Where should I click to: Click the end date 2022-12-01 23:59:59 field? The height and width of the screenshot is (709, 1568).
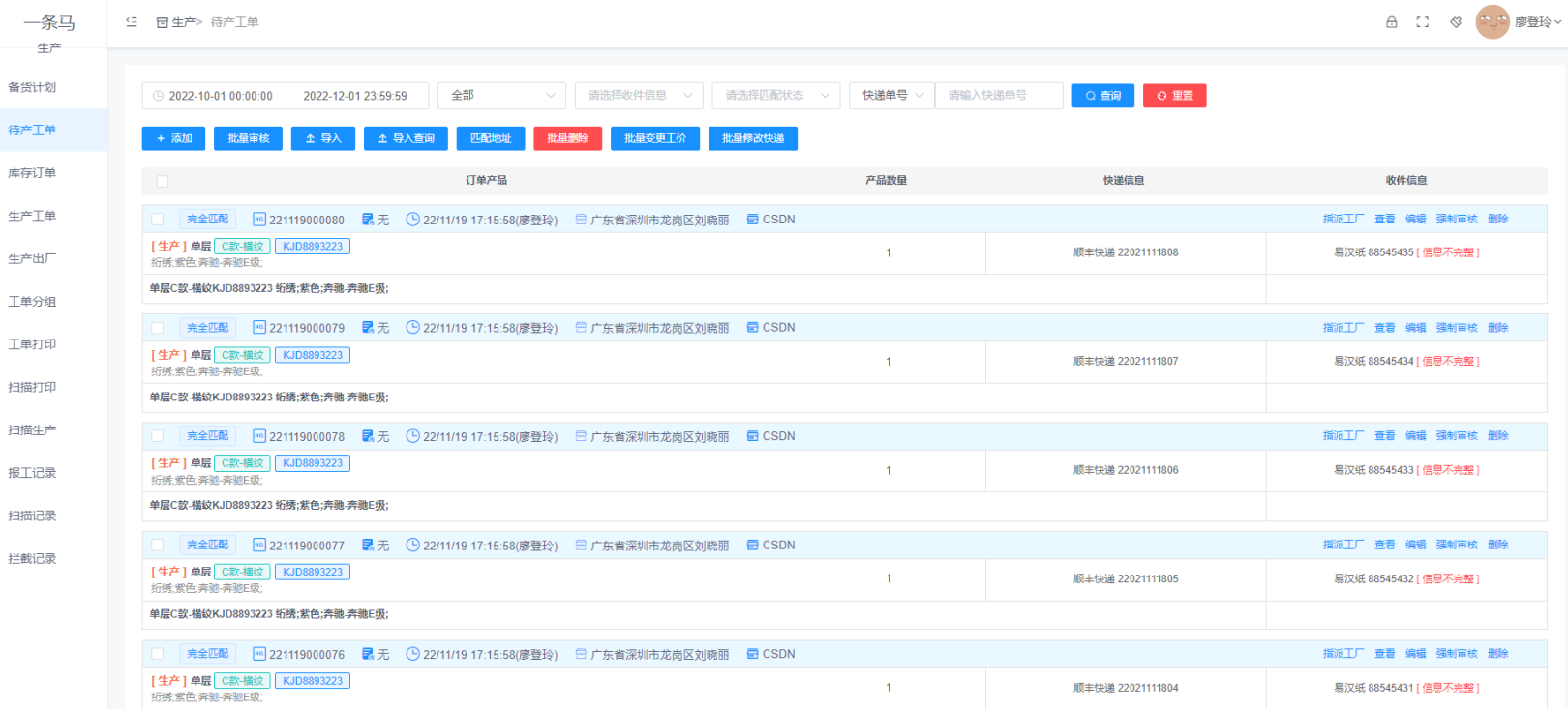point(355,96)
